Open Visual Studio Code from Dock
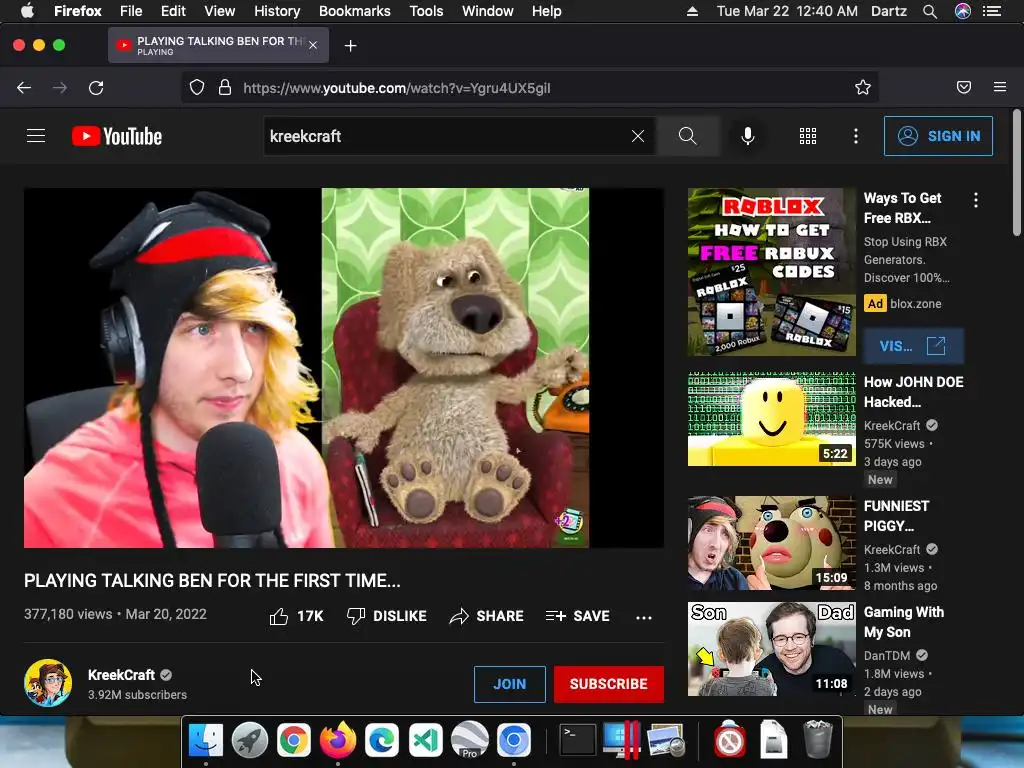This screenshot has height=768, width=1024. (x=426, y=741)
